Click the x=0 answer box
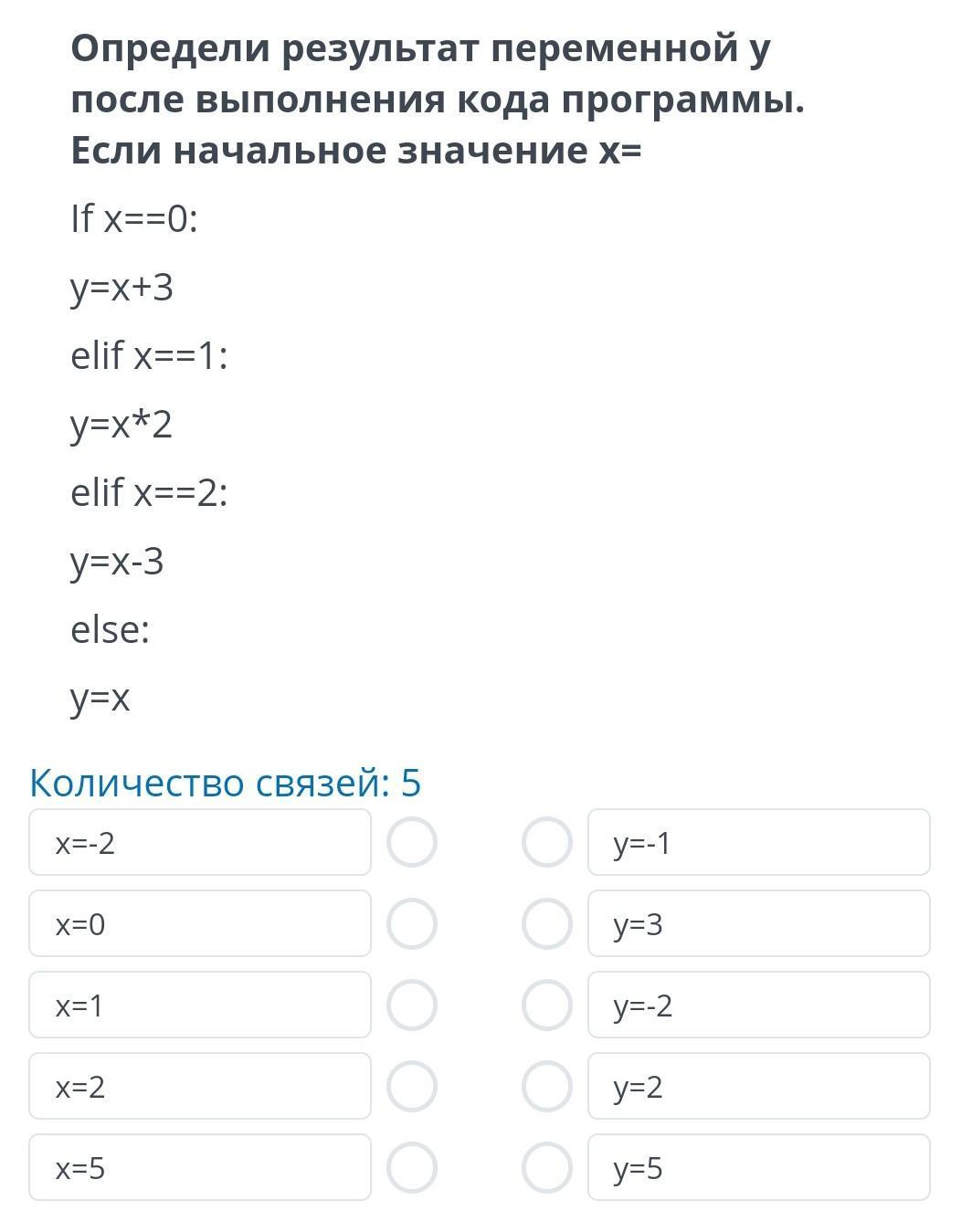 click(x=199, y=923)
